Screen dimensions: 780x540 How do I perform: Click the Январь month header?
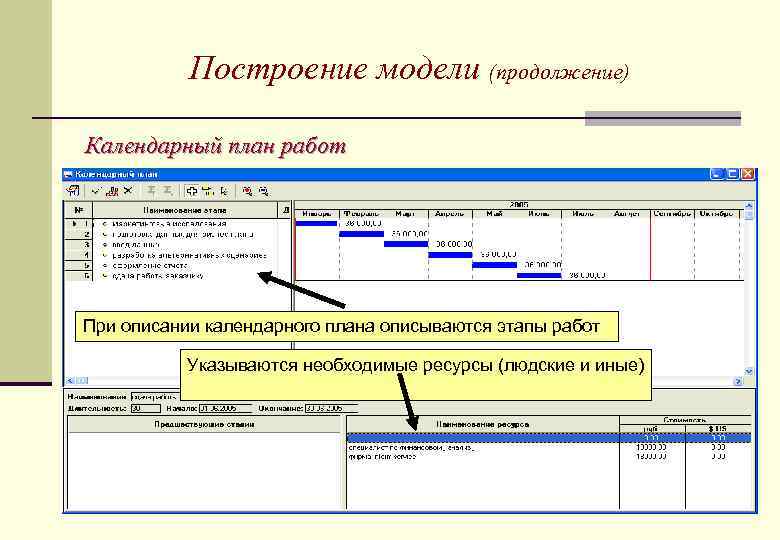317,214
